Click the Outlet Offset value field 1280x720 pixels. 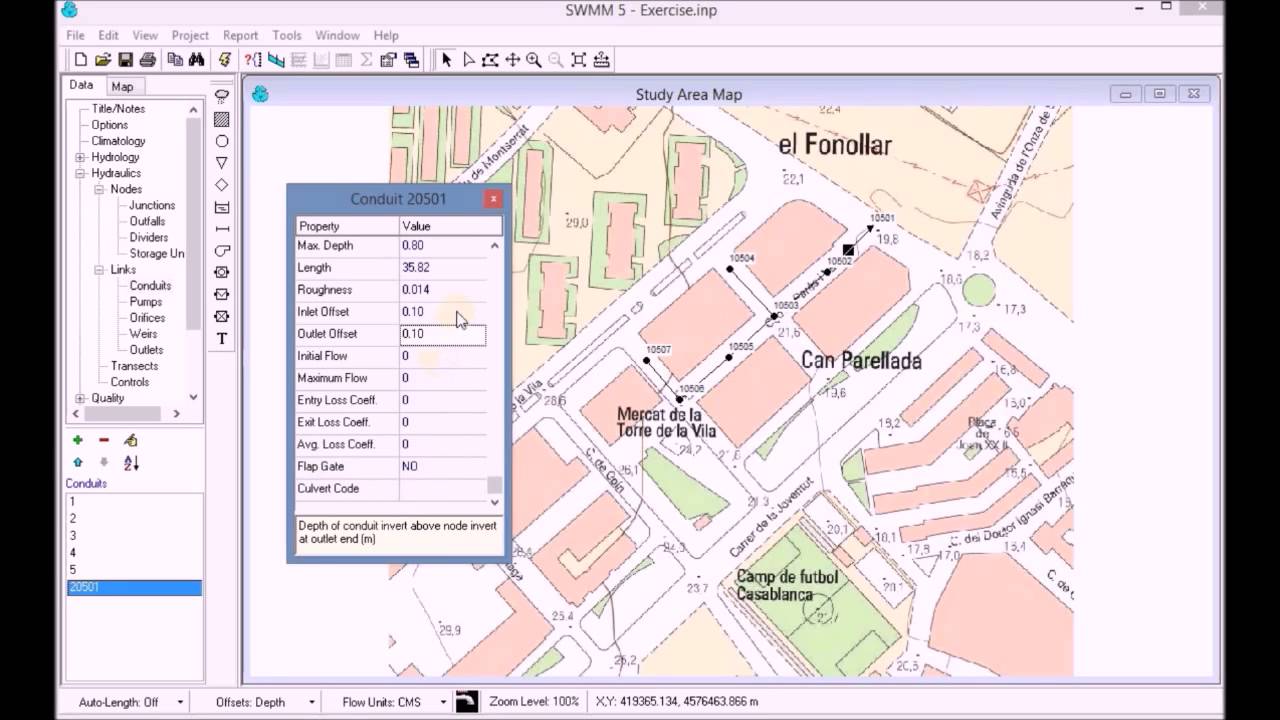pyautogui.click(x=443, y=334)
